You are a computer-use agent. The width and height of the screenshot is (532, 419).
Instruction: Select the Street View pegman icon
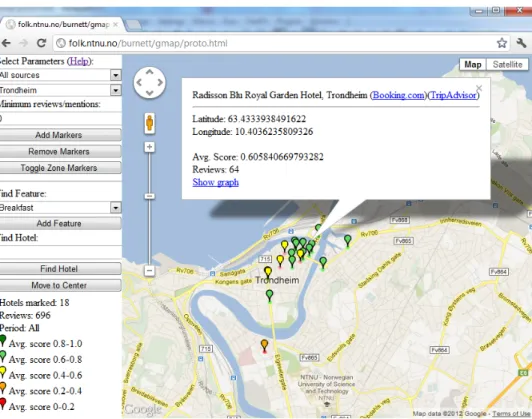pos(150,123)
